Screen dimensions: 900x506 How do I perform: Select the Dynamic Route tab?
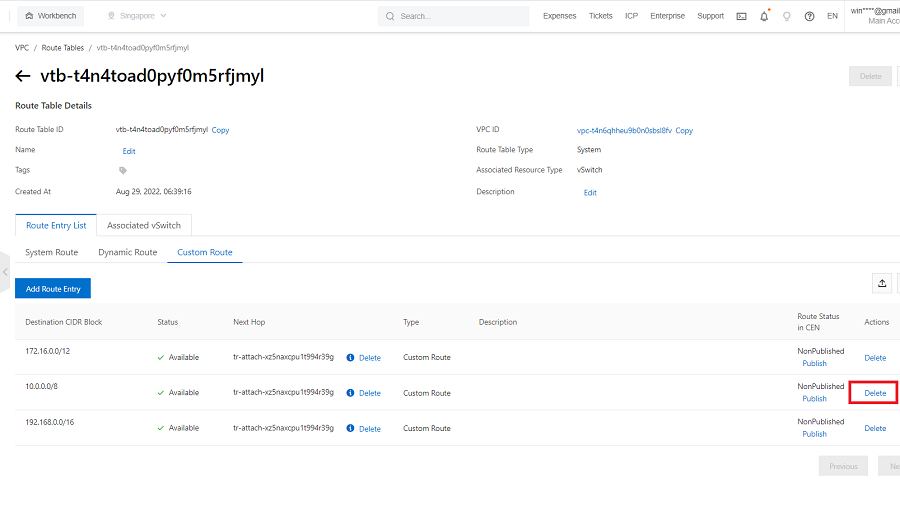(127, 252)
